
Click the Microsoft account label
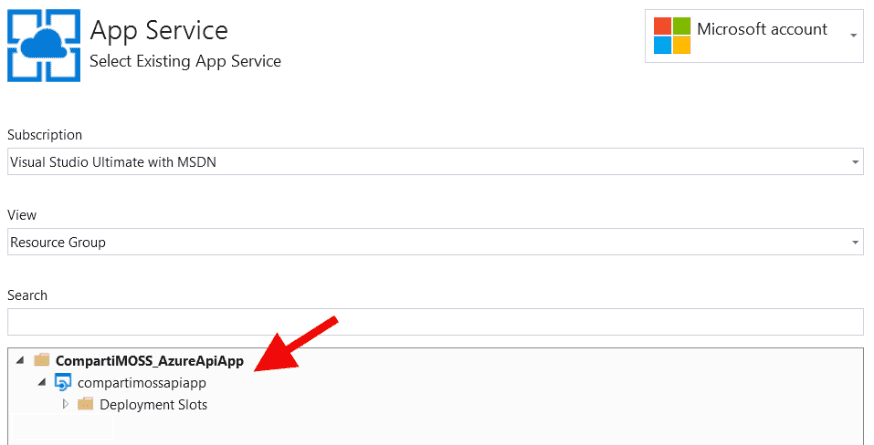[762, 29]
